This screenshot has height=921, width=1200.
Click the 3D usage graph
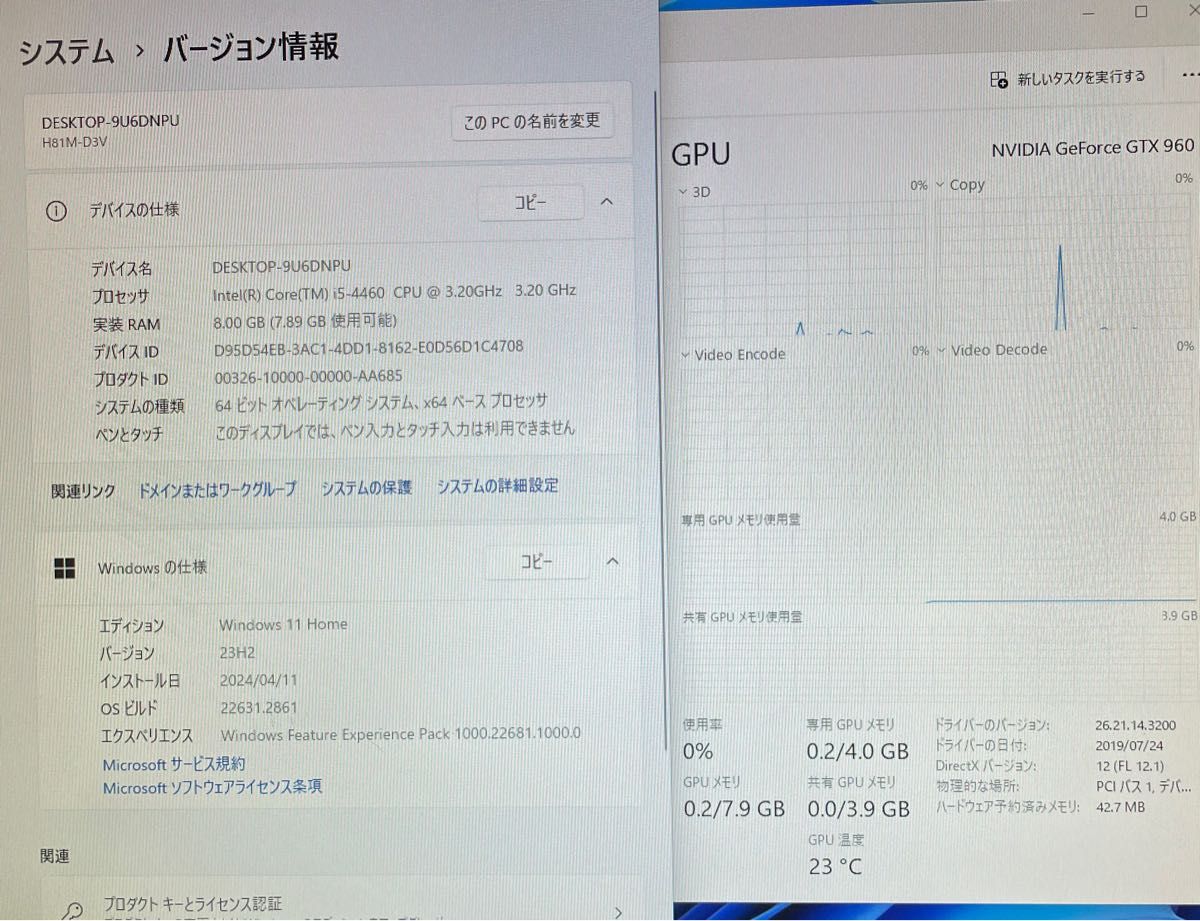coord(805,269)
